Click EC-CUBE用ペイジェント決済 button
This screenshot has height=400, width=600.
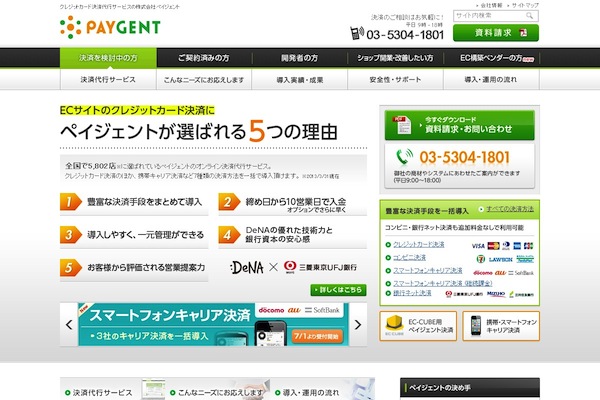(418, 326)
